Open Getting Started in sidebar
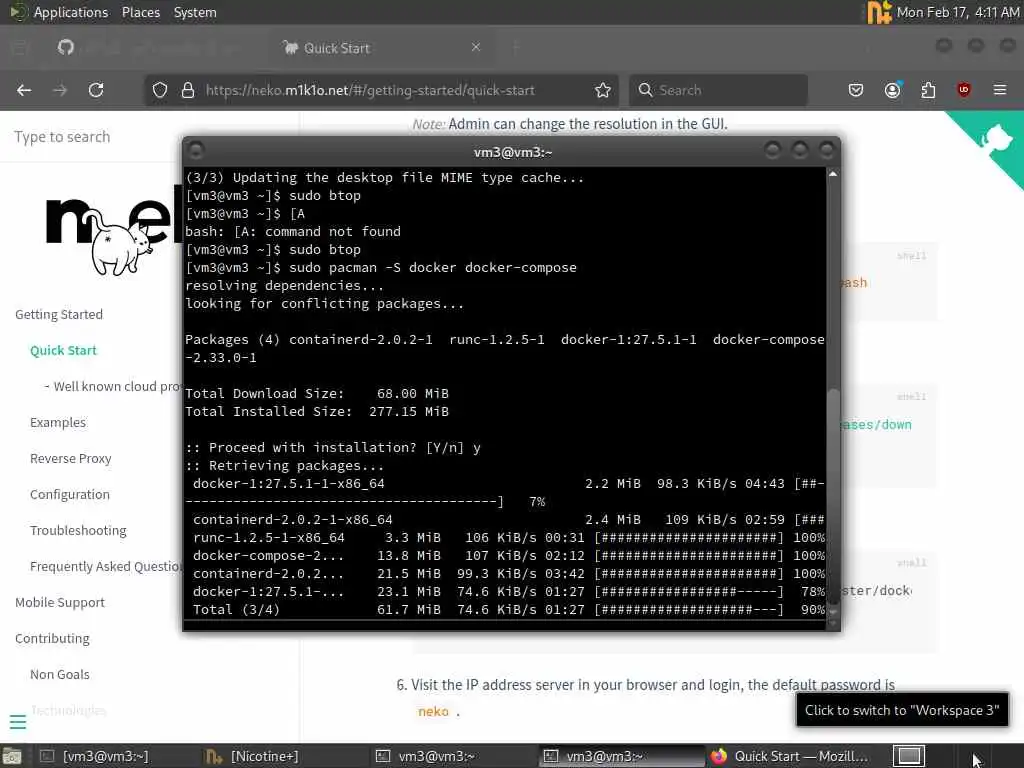Screen dimensions: 1024x768 coord(59,314)
